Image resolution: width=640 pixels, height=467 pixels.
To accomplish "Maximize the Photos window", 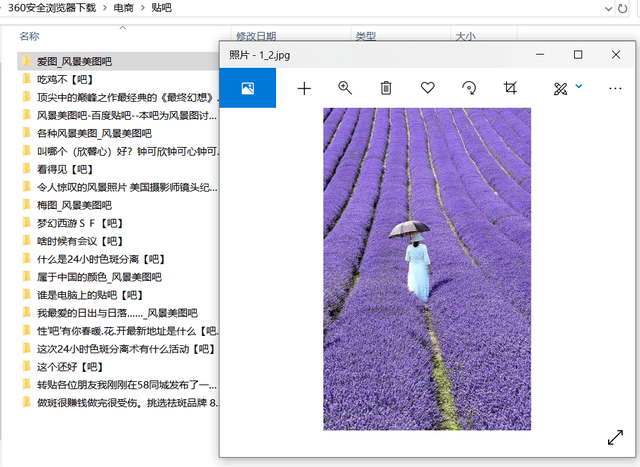I will pyautogui.click(x=577, y=54).
